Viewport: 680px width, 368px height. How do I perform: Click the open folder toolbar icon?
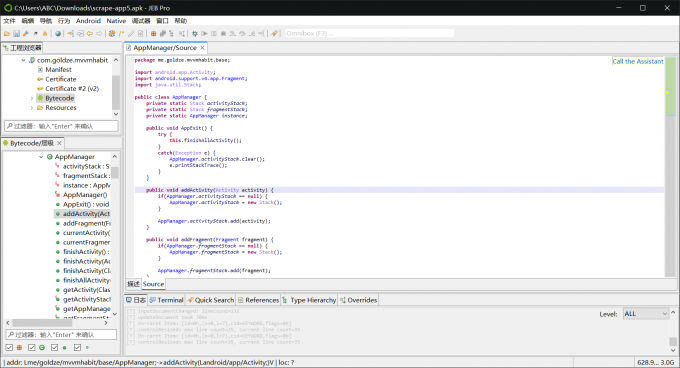(7, 33)
